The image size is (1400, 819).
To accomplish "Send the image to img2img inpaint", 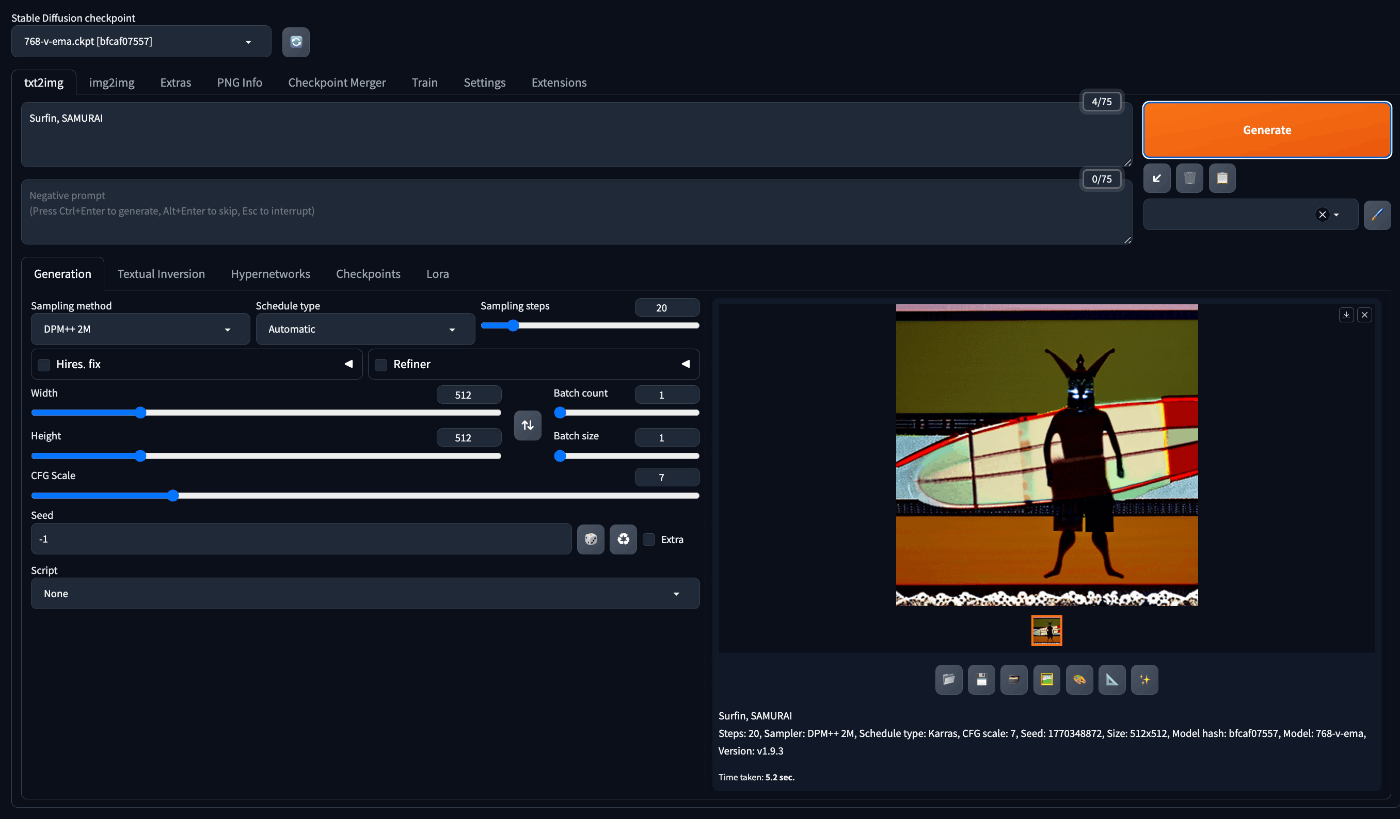I will [x=1080, y=680].
